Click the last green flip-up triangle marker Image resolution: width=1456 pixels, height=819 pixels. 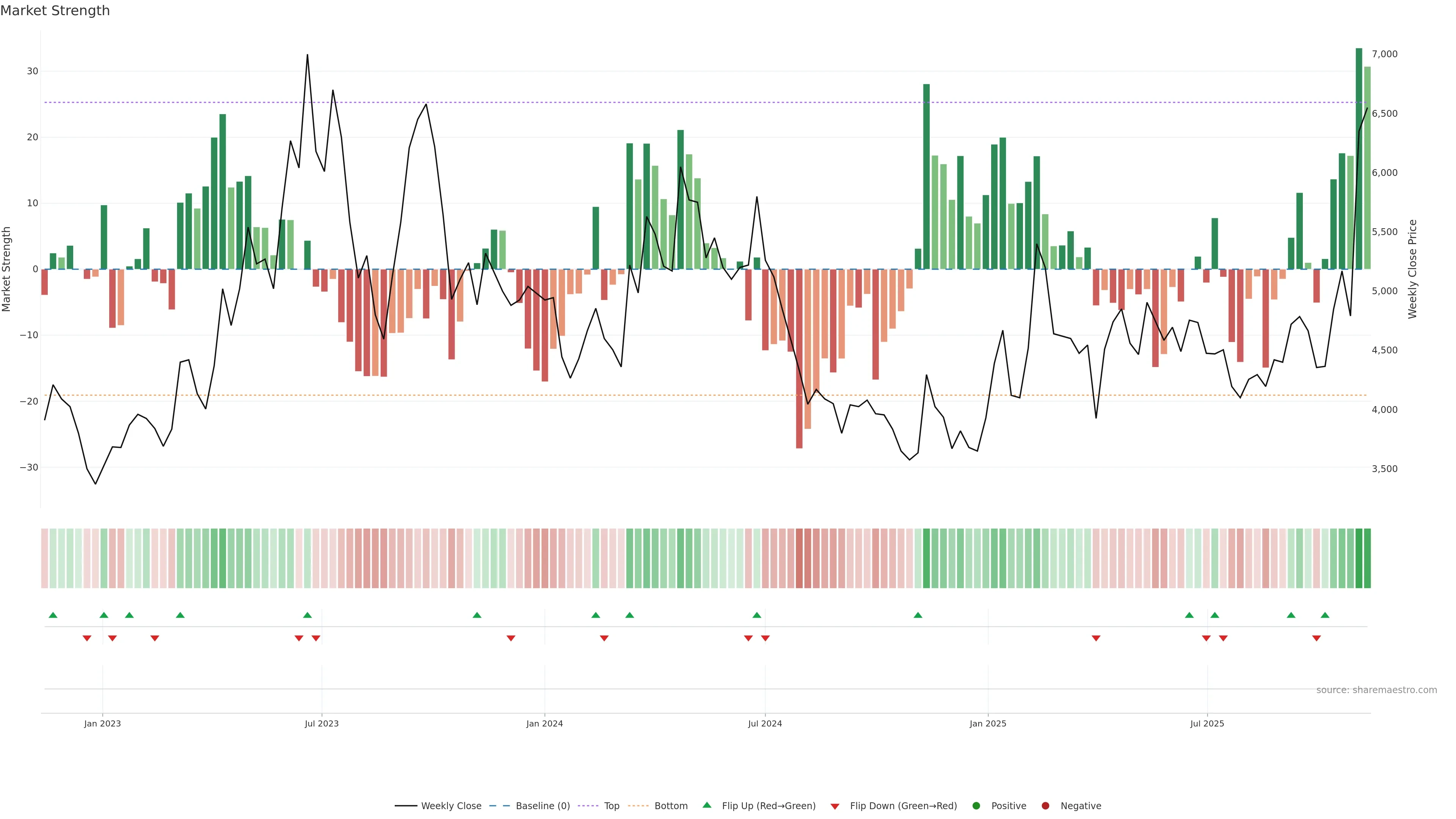point(1325,615)
